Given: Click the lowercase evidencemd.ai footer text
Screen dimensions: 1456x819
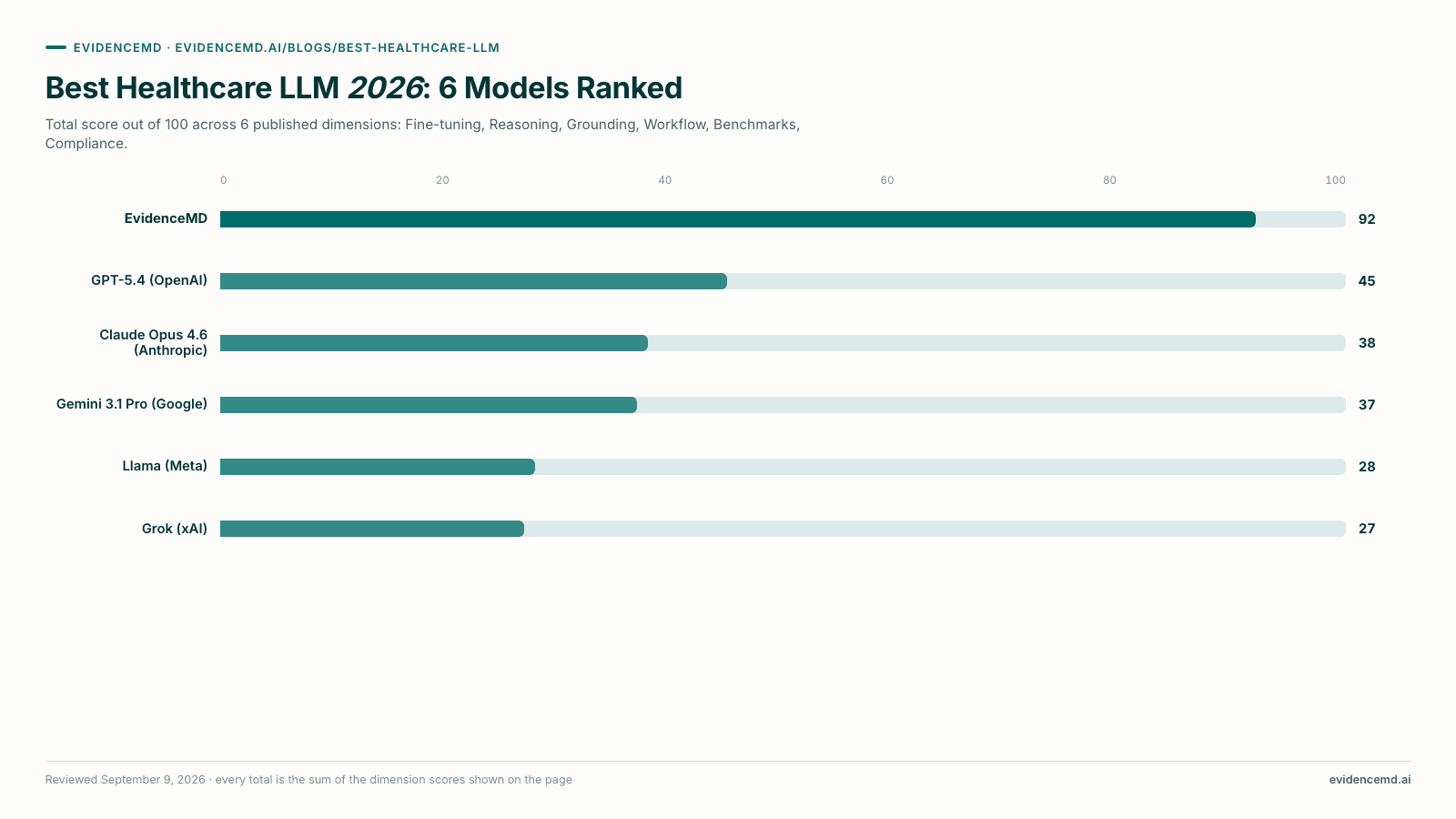Looking at the screenshot, I should [1370, 780].
